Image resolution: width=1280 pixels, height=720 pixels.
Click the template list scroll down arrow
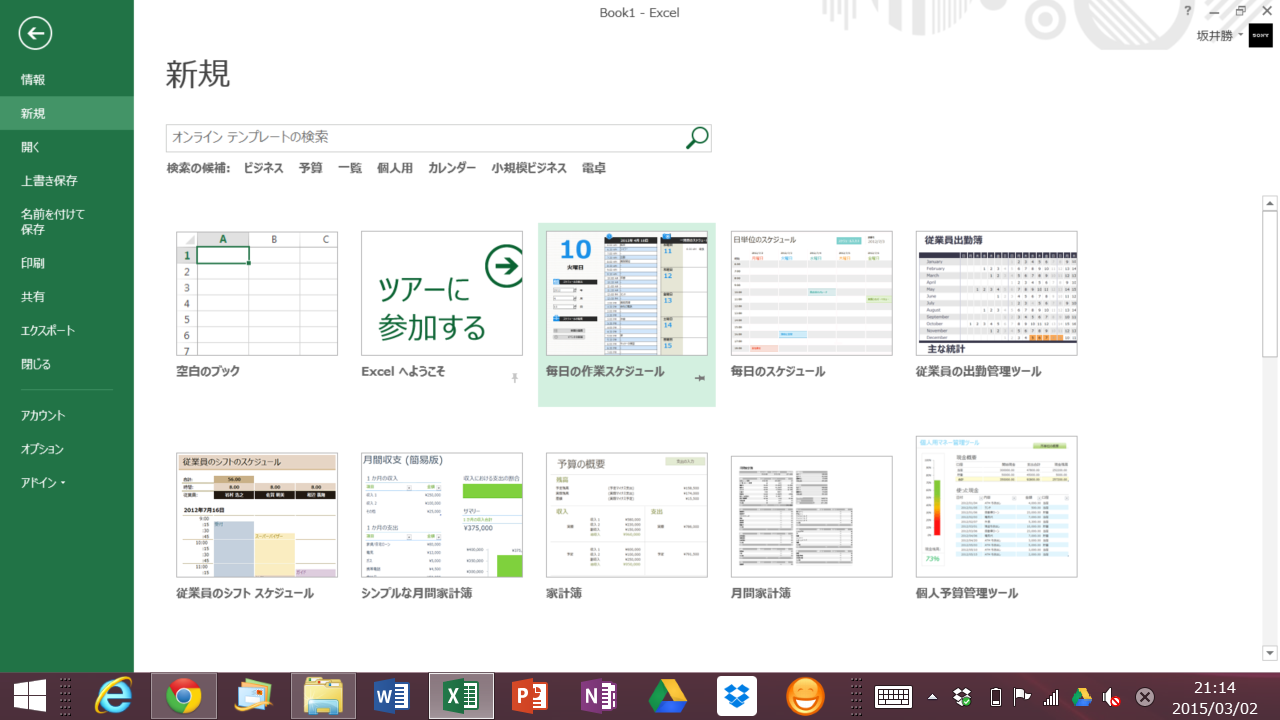tap(1270, 653)
